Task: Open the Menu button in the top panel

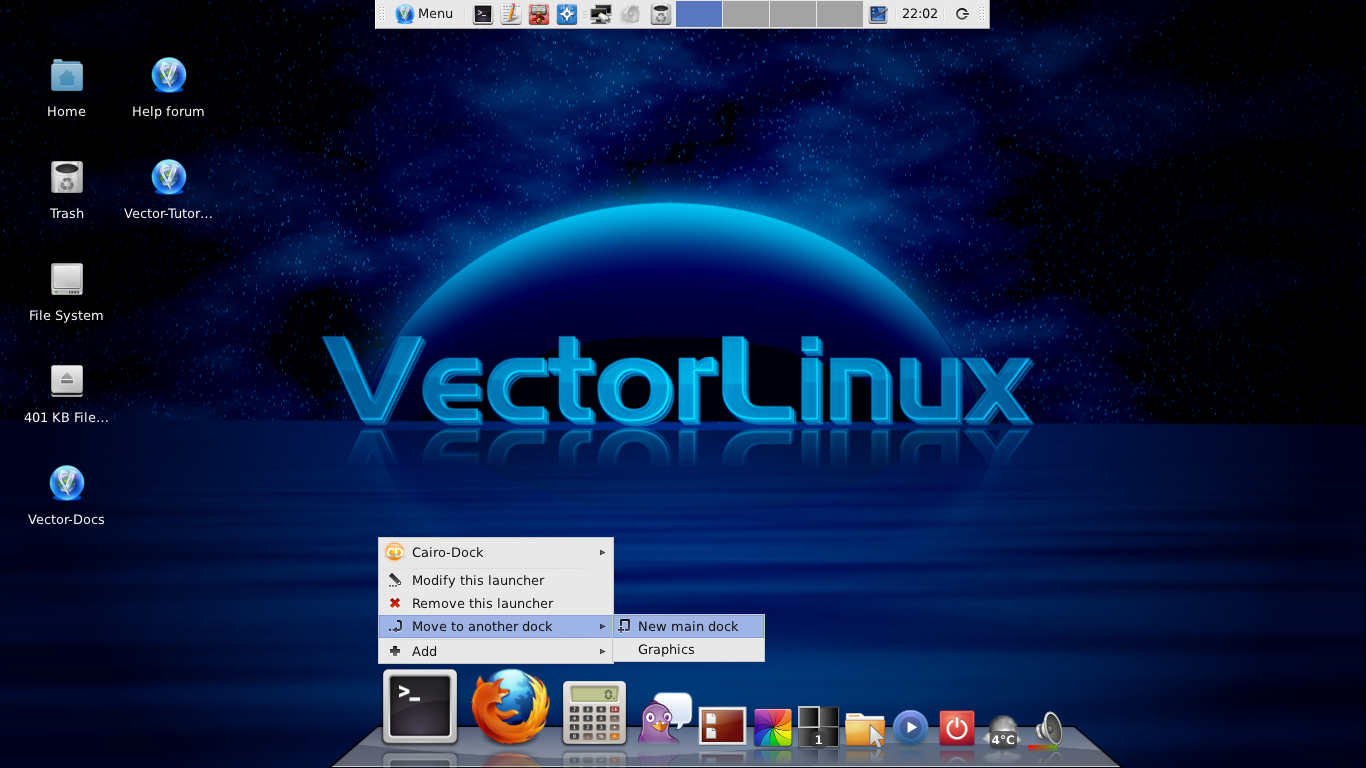Action: coord(425,14)
